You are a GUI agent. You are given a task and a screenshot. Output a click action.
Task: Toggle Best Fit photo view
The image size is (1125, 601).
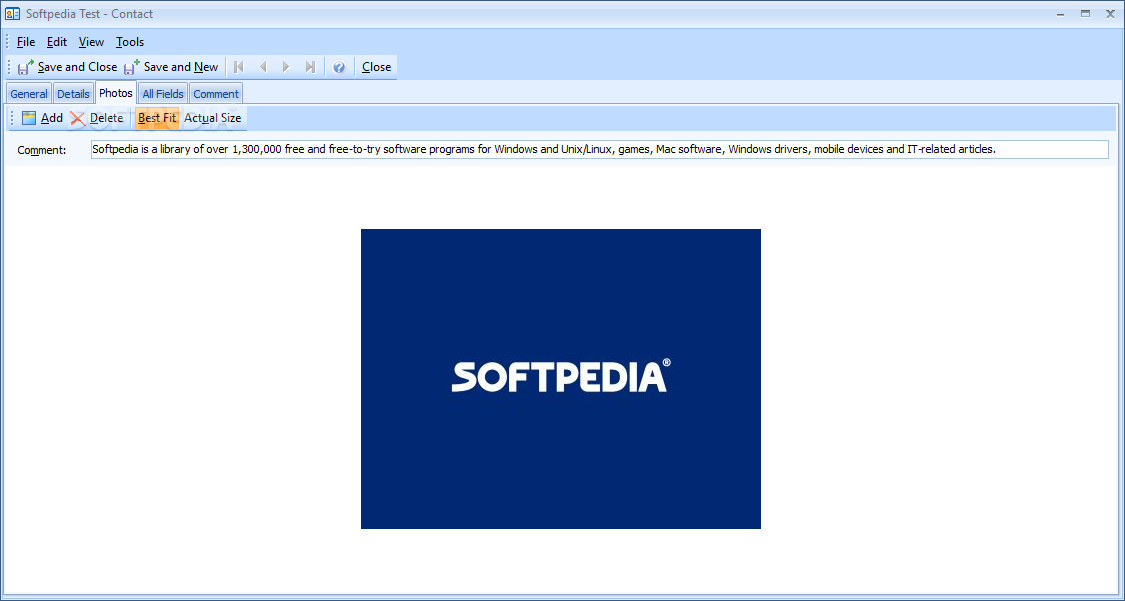(x=157, y=118)
